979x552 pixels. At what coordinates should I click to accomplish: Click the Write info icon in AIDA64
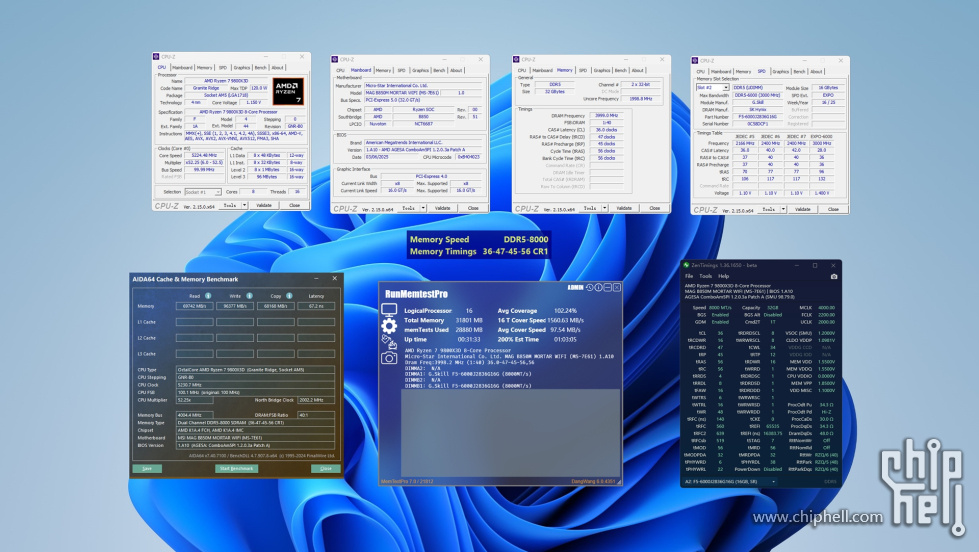[249, 295]
